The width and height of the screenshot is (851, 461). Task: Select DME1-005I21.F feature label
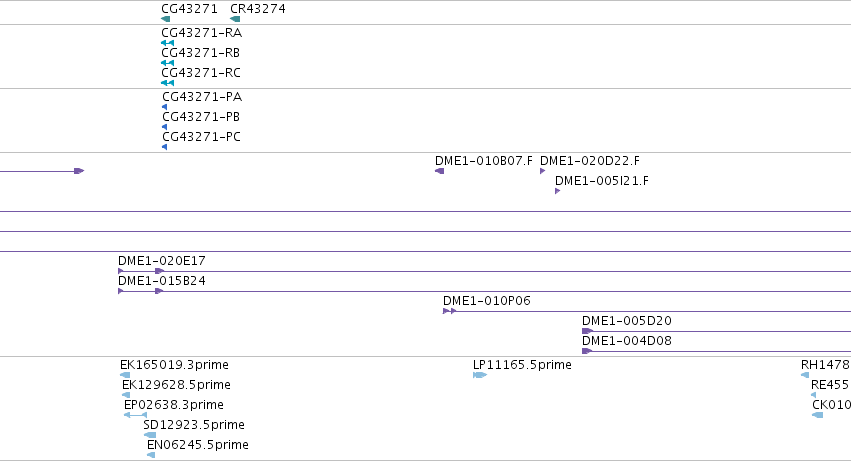coord(601,181)
